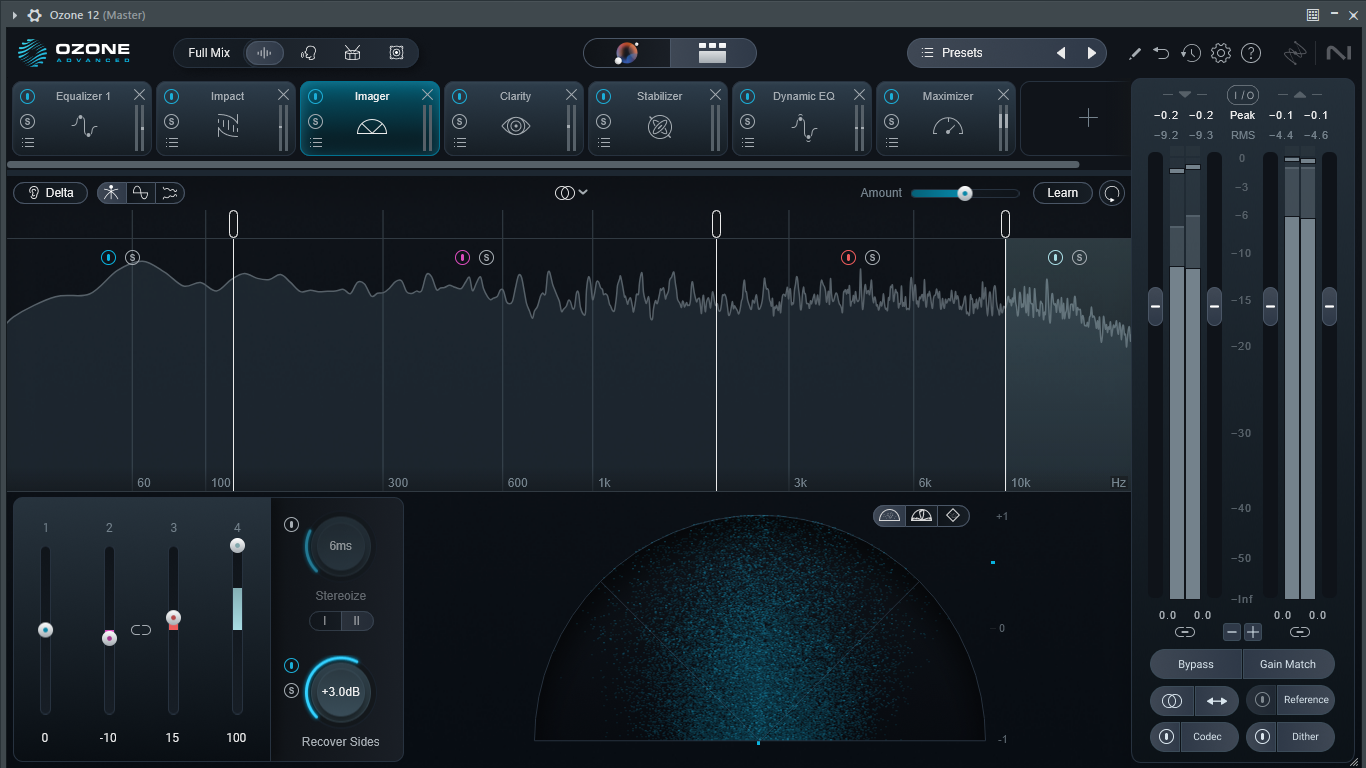The width and height of the screenshot is (1366, 768).
Task: Add a module with the plus slot
Action: (1088, 118)
